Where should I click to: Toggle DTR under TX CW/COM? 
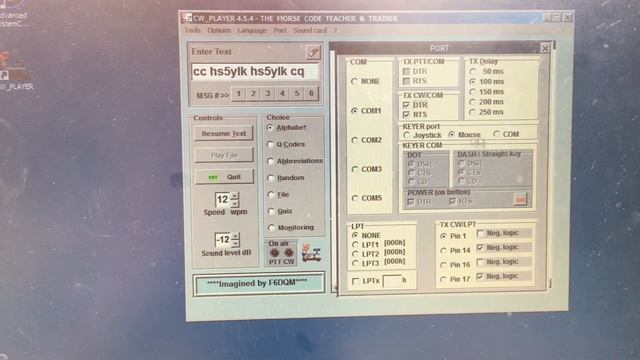point(415,105)
